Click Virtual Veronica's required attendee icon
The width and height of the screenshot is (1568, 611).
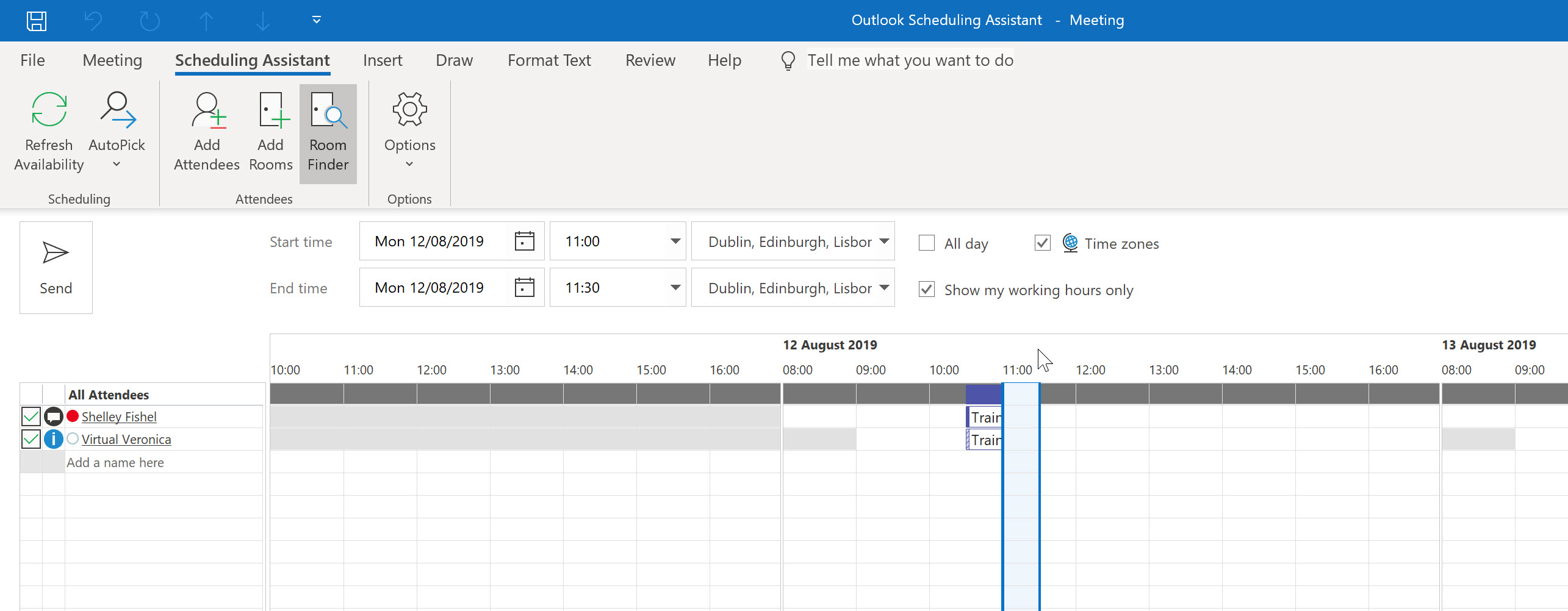54,439
